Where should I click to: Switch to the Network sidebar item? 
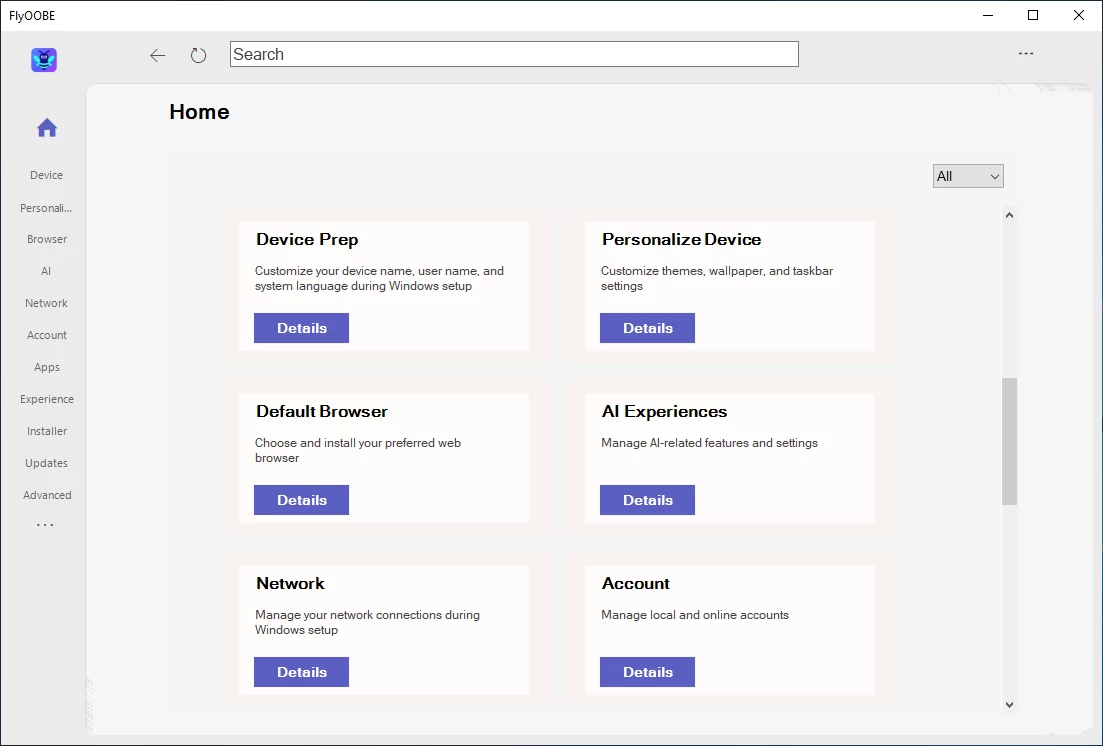click(x=47, y=303)
